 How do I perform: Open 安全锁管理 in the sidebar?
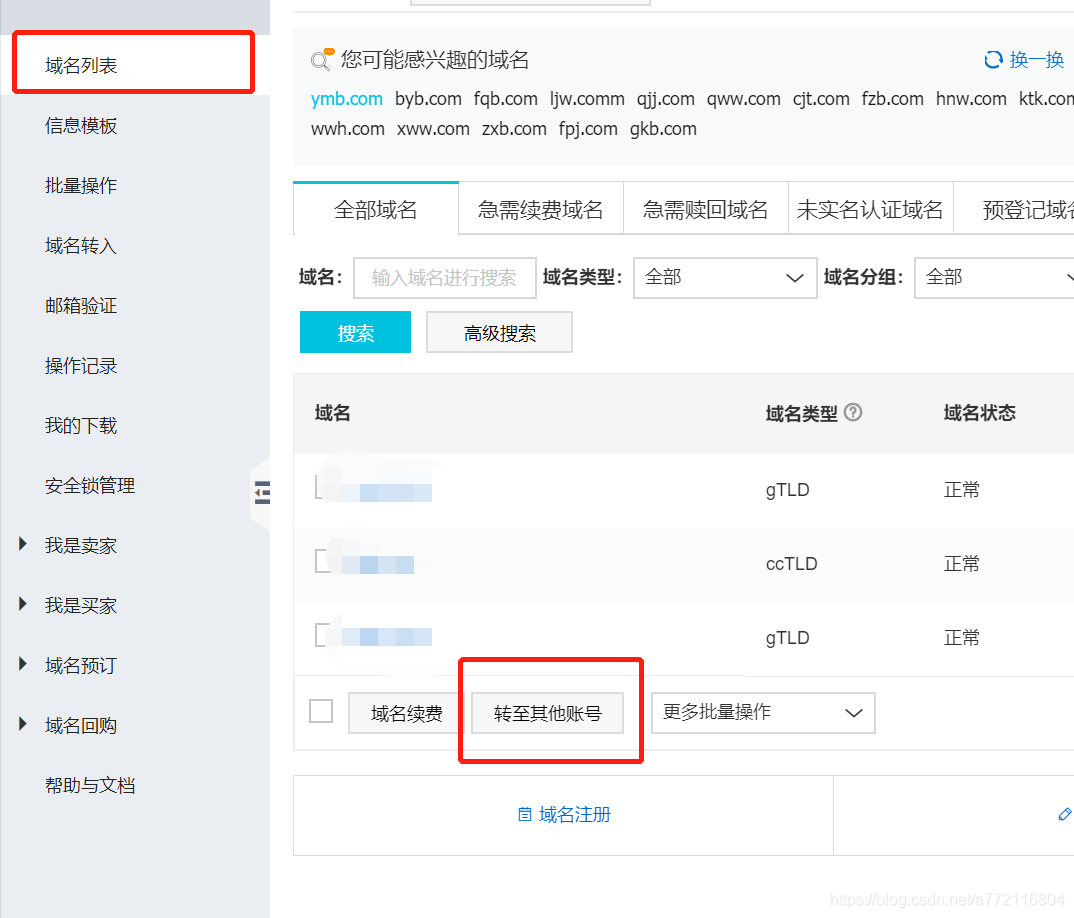pos(90,486)
